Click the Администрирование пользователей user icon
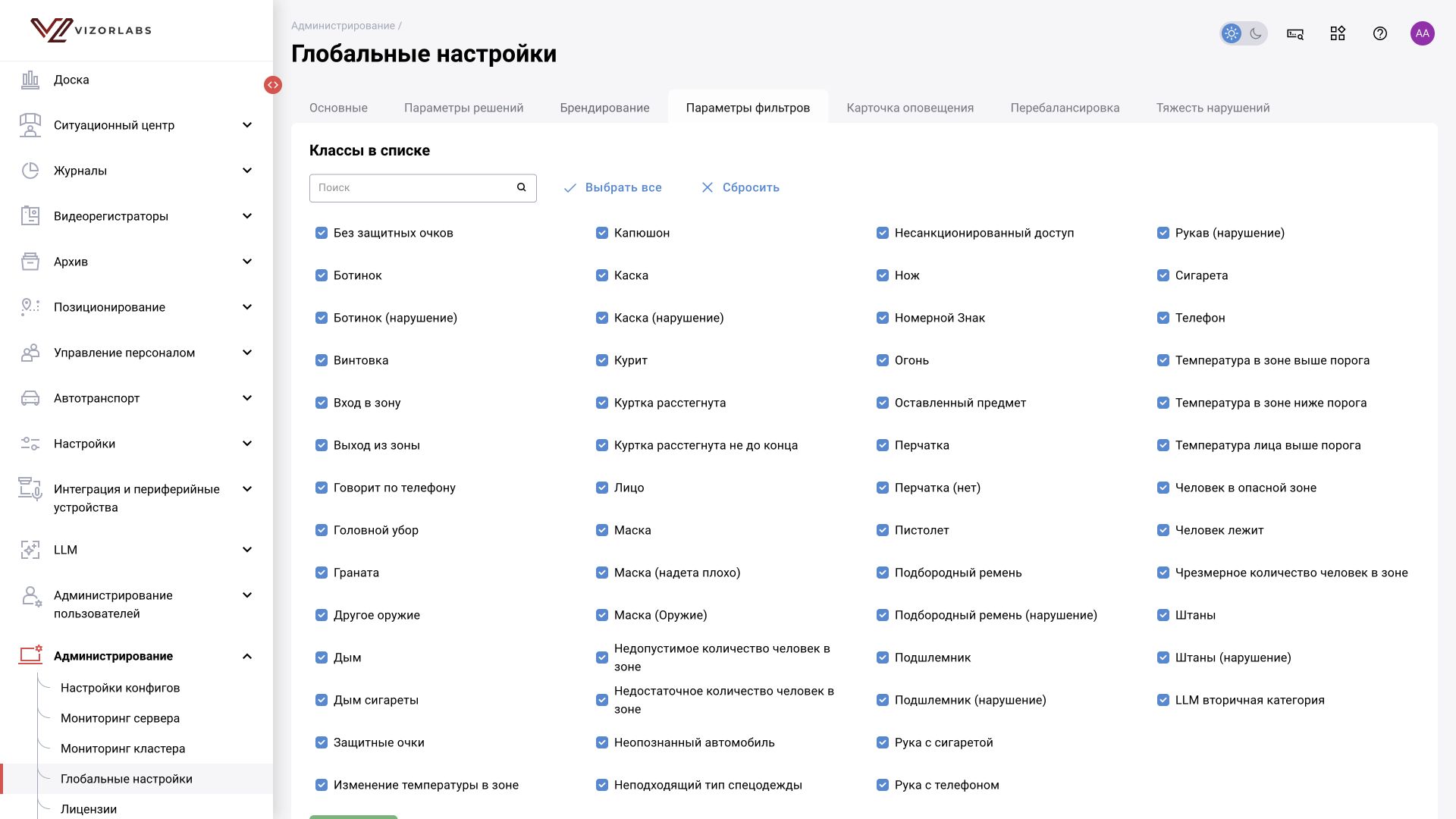Image resolution: width=1456 pixels, height=819 pixels. coord(30,597)
